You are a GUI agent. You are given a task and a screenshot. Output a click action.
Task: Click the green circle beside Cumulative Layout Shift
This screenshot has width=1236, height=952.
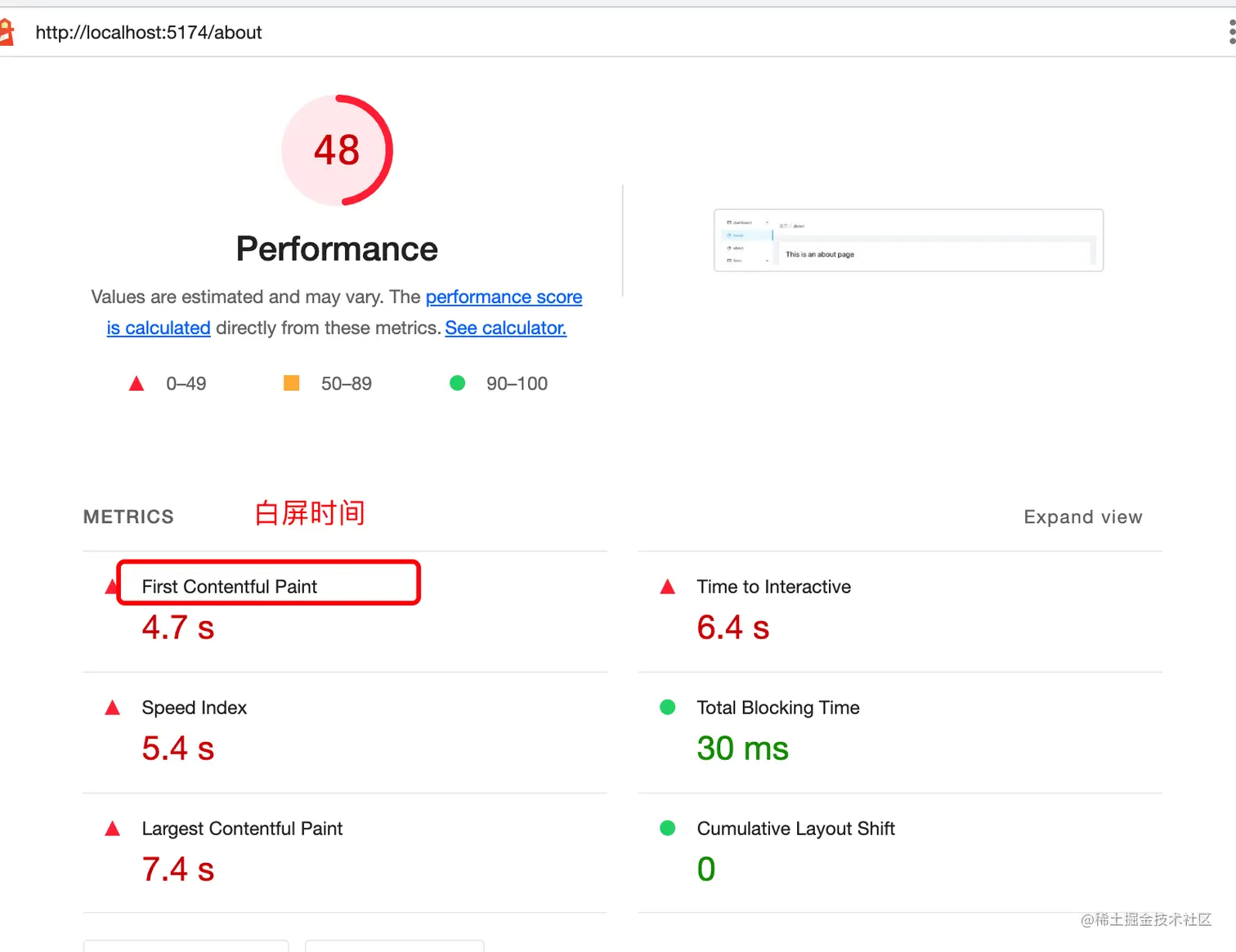(668, 828)
